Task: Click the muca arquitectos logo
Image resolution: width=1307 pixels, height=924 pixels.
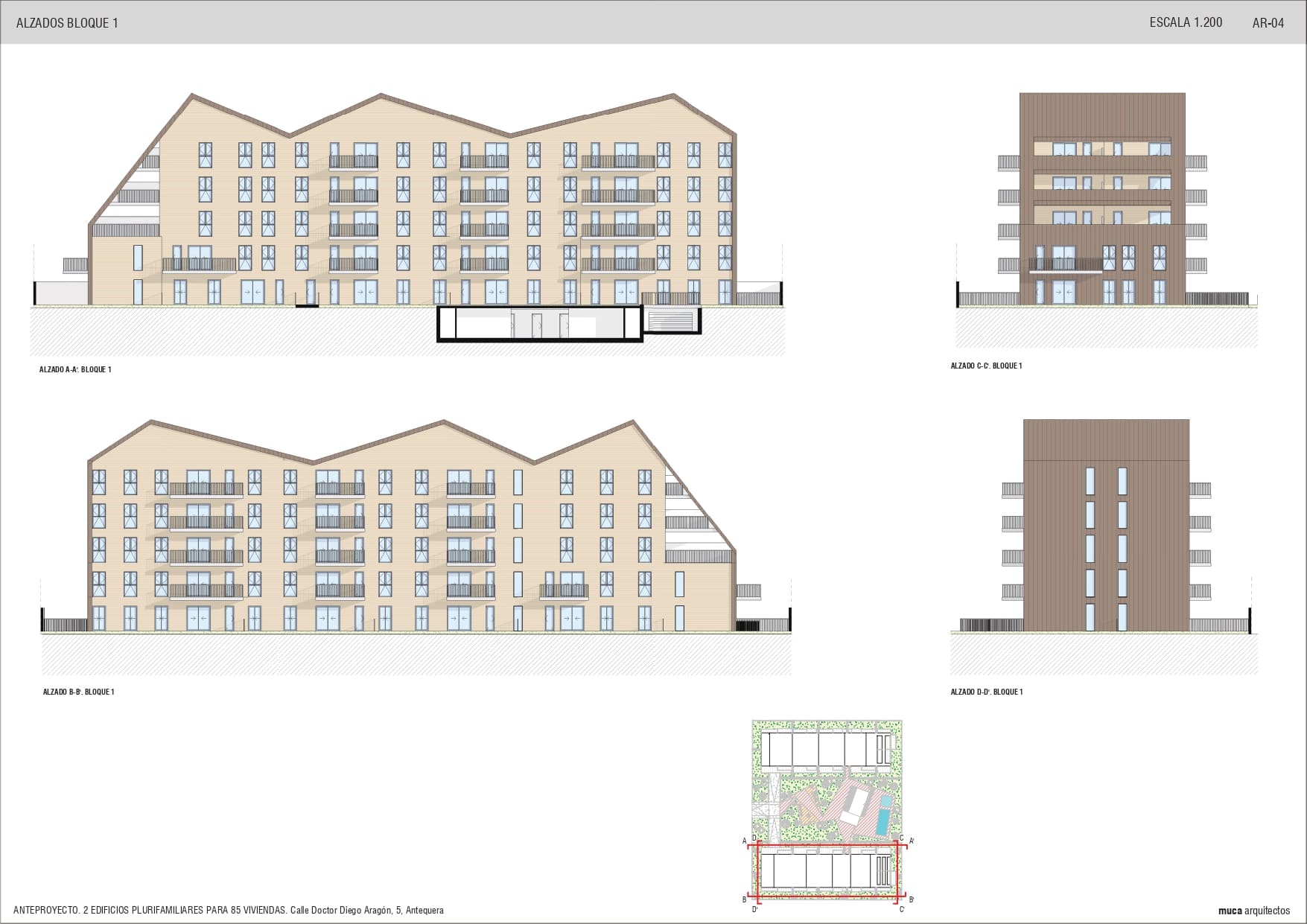Action: pos(1253,911)
